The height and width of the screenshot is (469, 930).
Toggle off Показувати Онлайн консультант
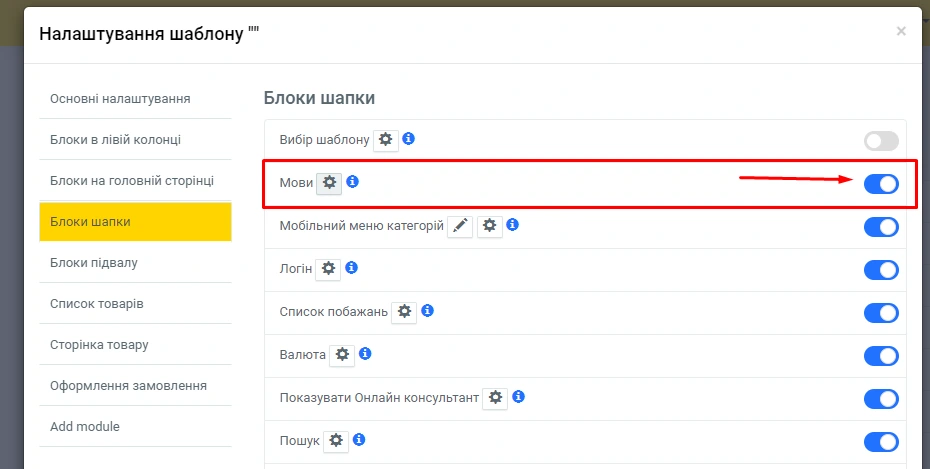click(x=881, y=399)
